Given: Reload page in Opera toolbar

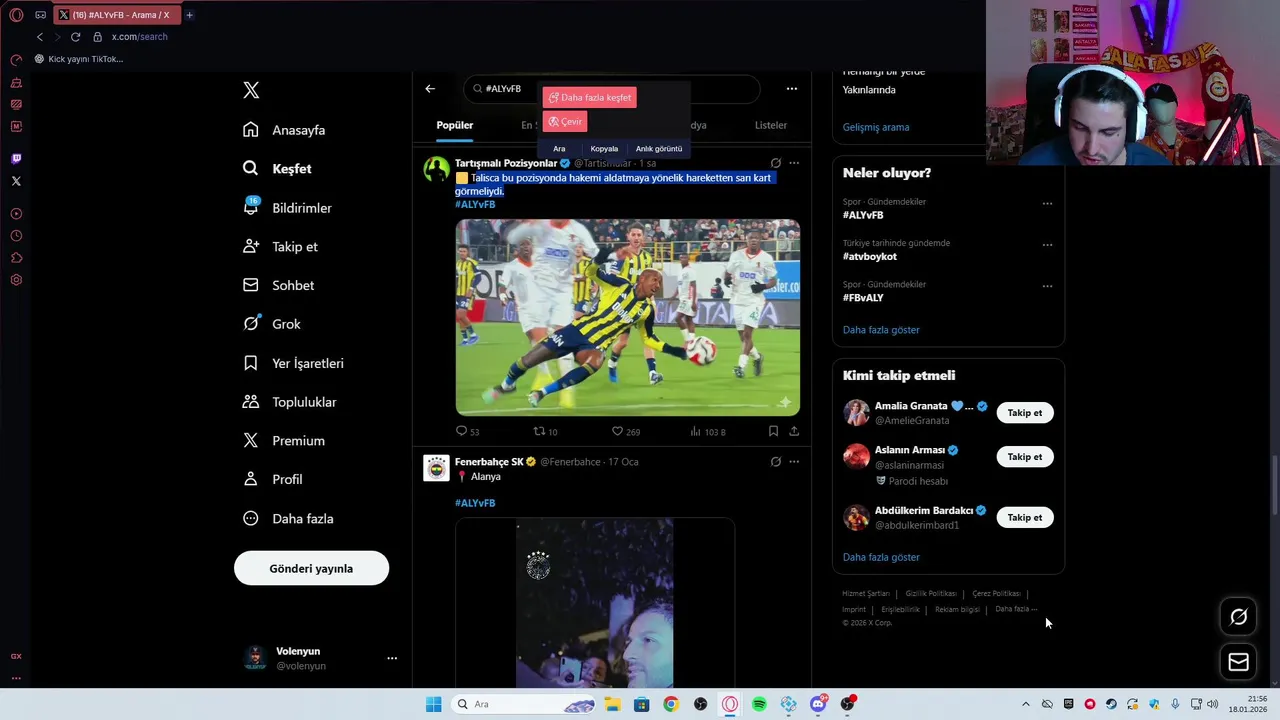Looking at the screenshot, I should point(75,37).
